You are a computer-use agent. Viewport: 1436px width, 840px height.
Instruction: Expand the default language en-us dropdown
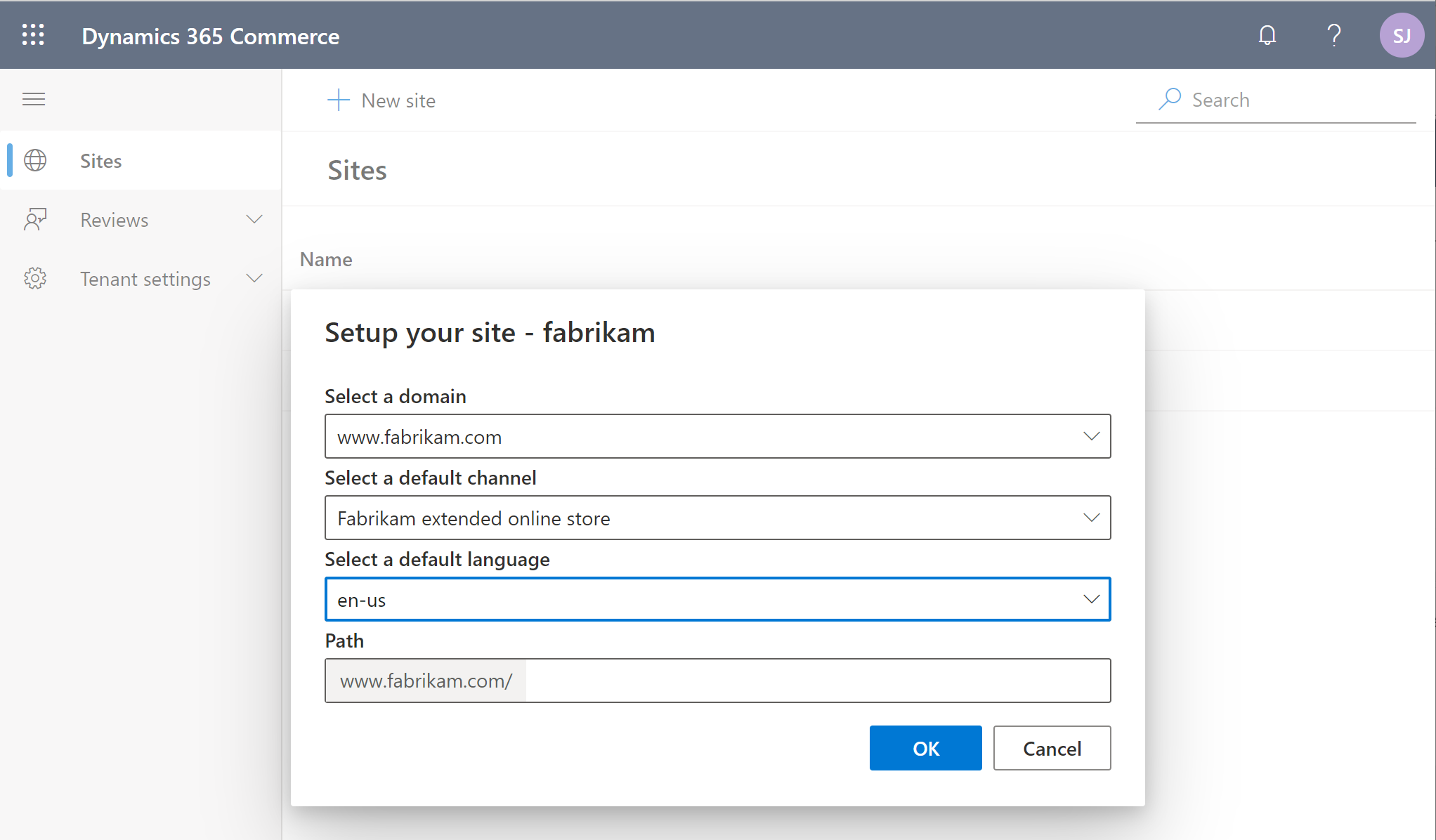(1091, 599)
